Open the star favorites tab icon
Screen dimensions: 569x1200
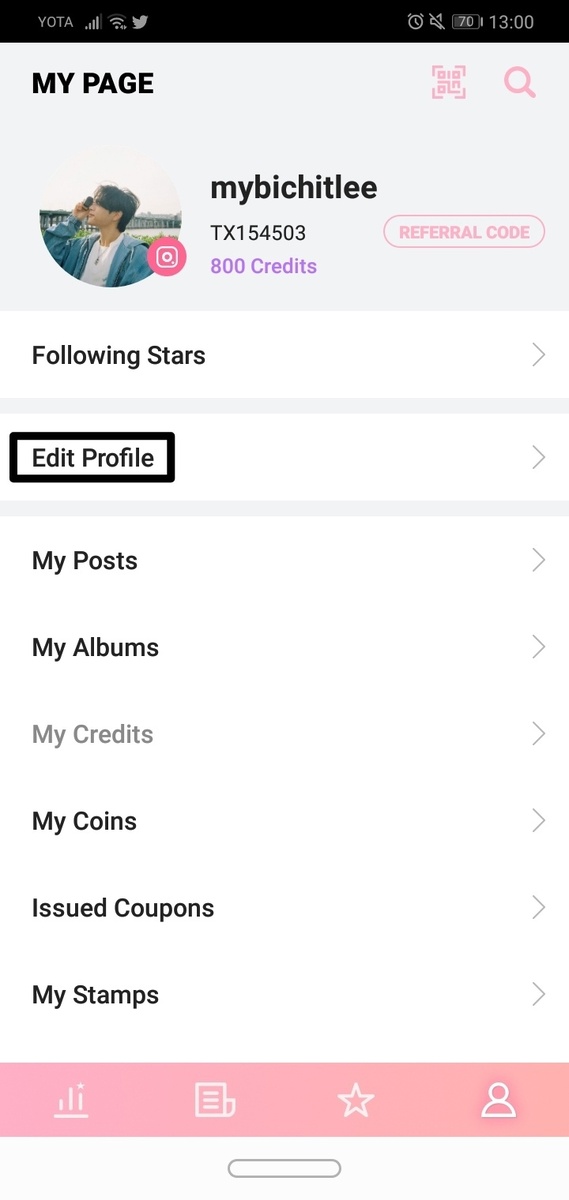click(x=356, y=1100)
